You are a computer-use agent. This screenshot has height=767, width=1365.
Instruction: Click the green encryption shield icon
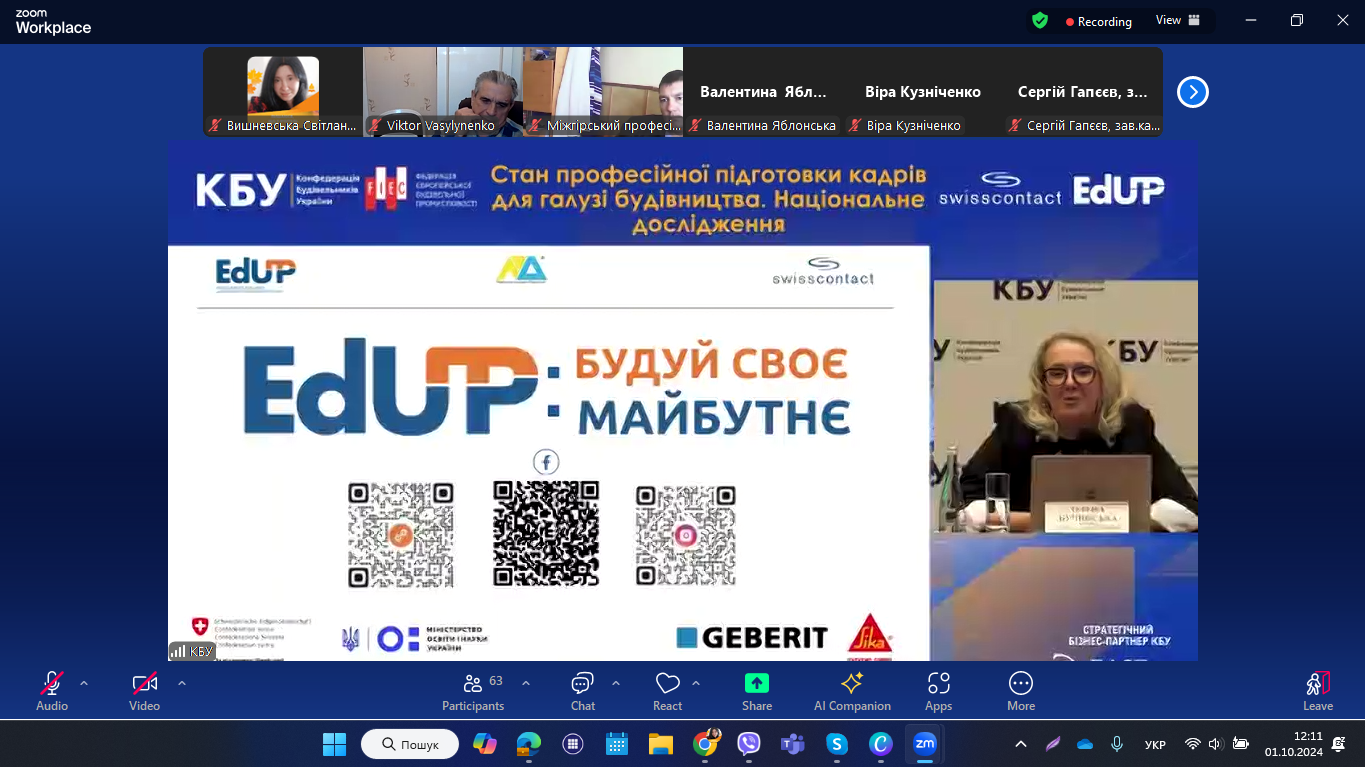pos(1040,20)
